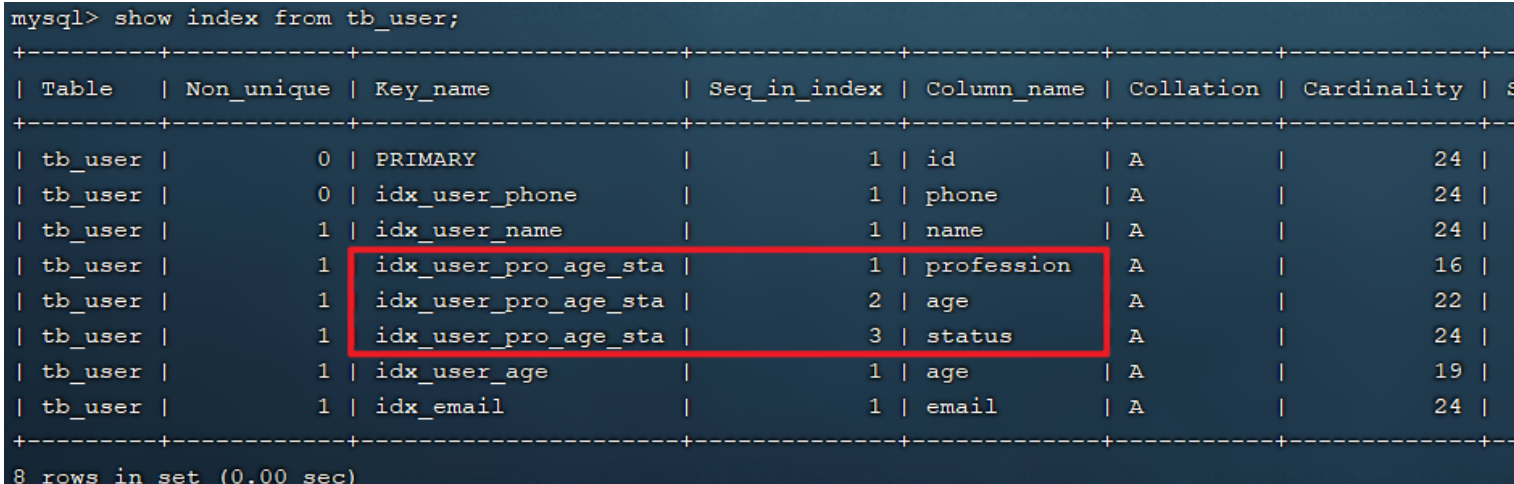
Task: Click the '8 rows in set' result line
Action: coord(182,475)
